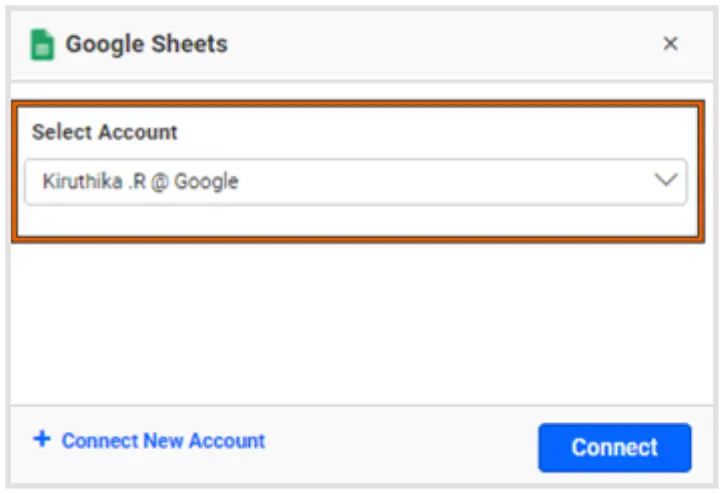Click the @ symbol in the selected account
The image size is (724, 494).
161,182
